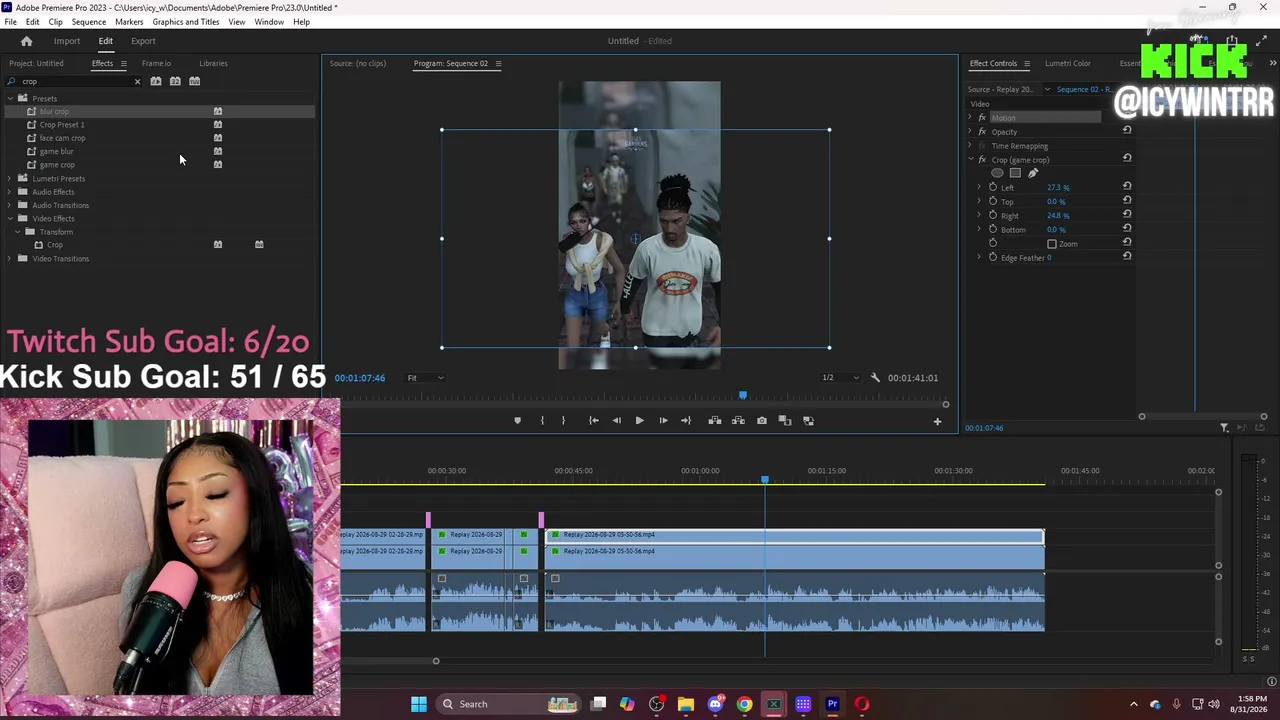This screenshot has width=1280, height=720.
Task: Collapse the Presets folder
Action: coord(10,98)
